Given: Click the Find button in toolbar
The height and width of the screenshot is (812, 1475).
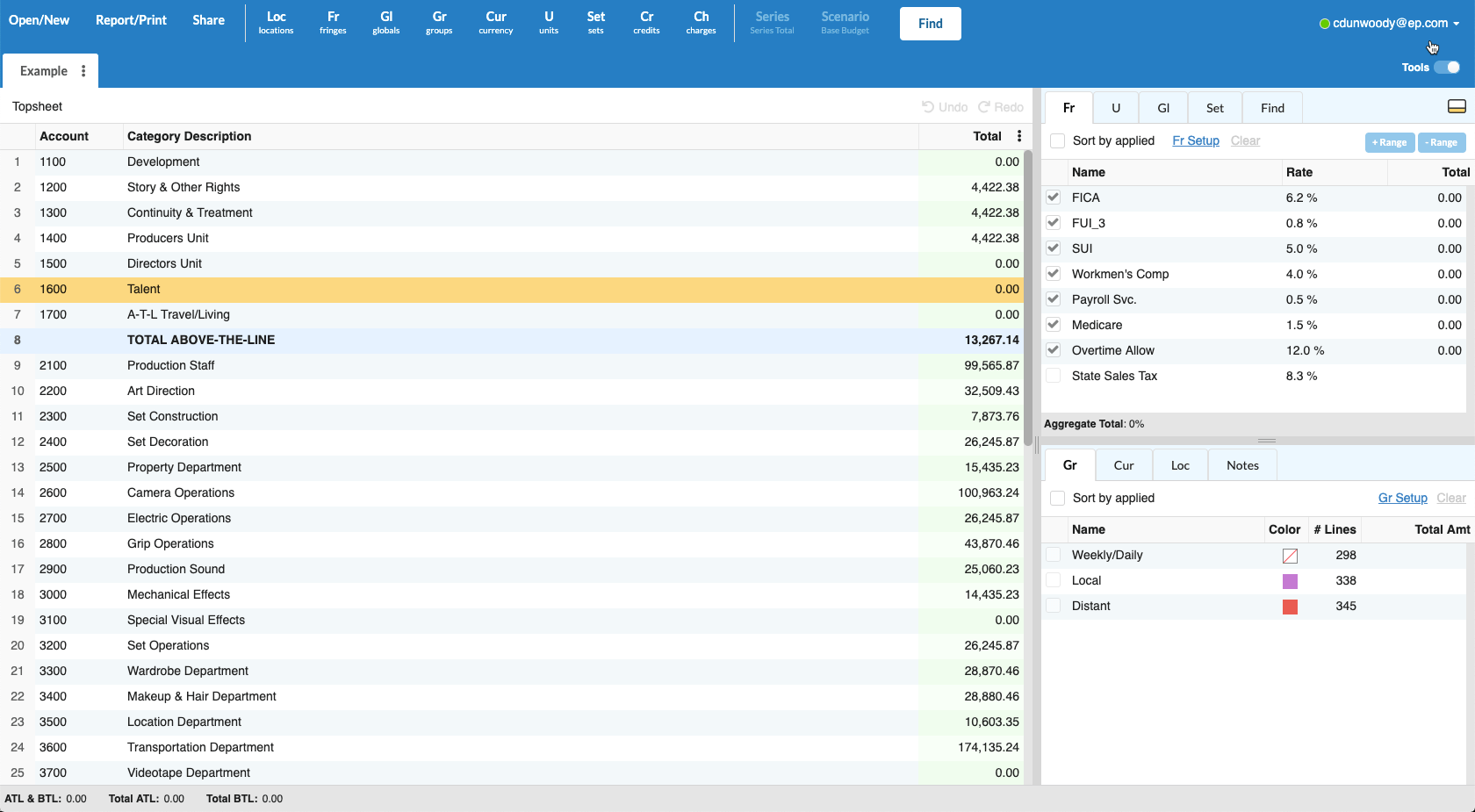Looking at the screenshot, I should (931, 24).
